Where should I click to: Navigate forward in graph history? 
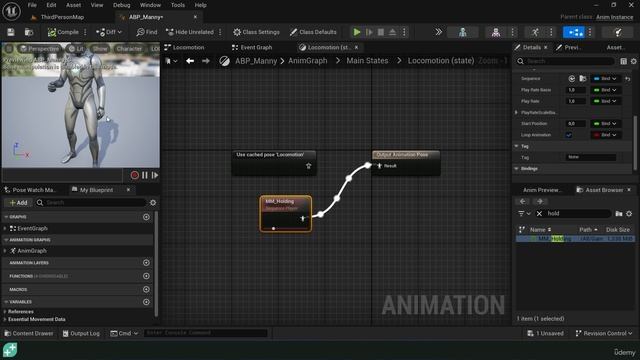pyautogui.click(x=206, y=61)
